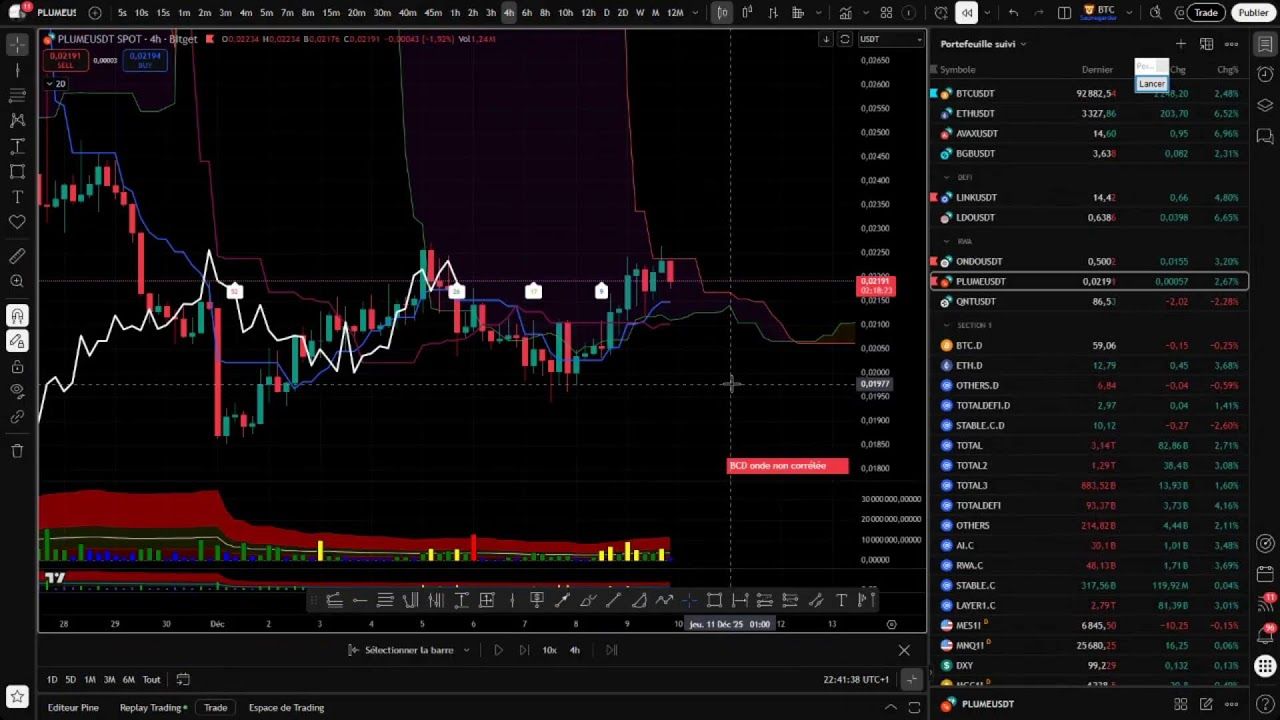Add a symbol with the watchlist plus icon
1280x720 pixels.
point(1180,44)
